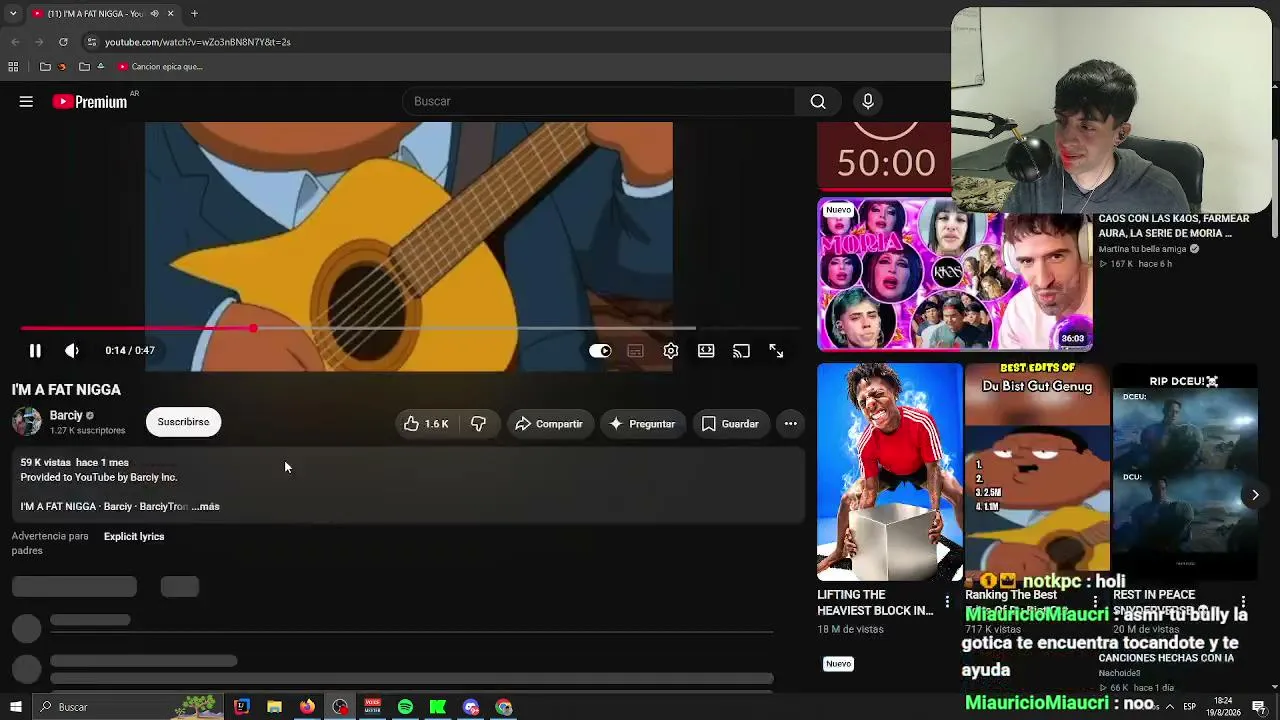
Task: Open YouTube guide hamburger menu
Action: [x=26, y=101]
